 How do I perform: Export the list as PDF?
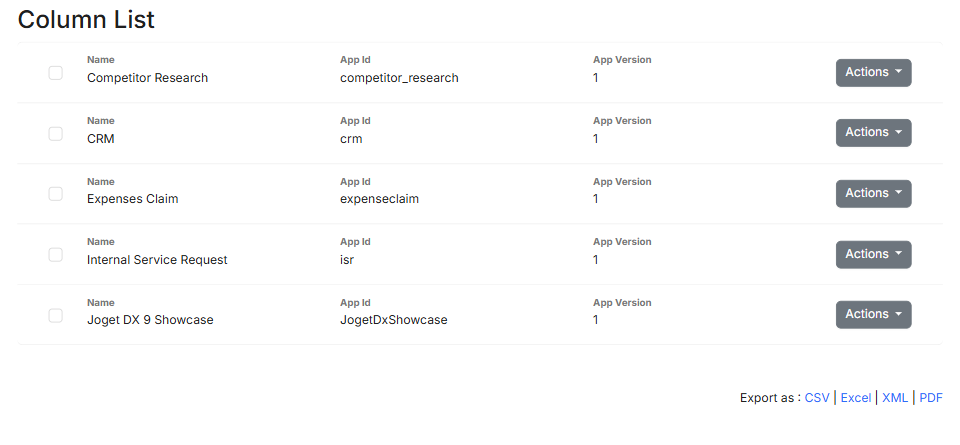pyautogui.click(x=931, y=398)
